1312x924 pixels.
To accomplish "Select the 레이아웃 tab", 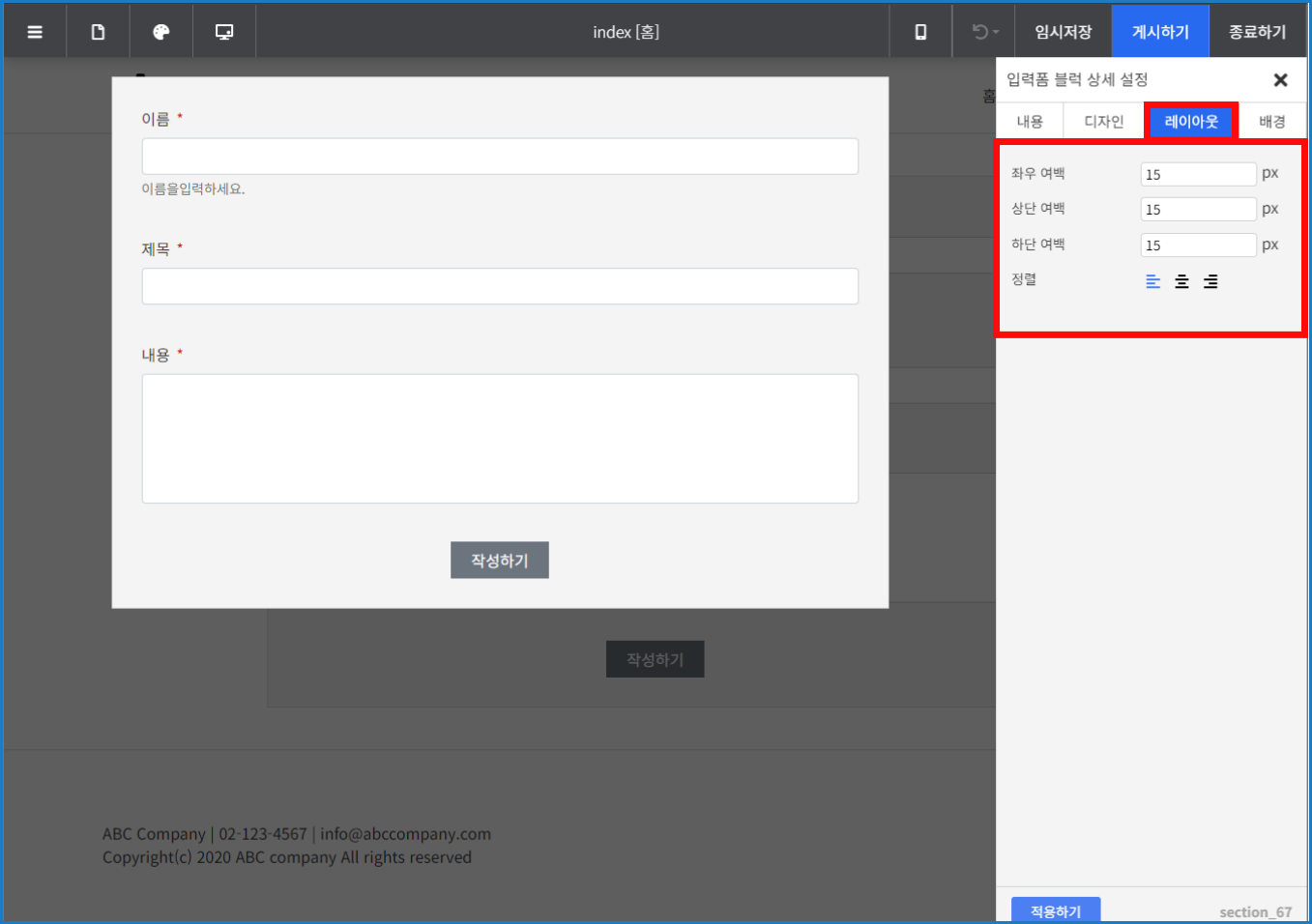I will (1189, 120).
